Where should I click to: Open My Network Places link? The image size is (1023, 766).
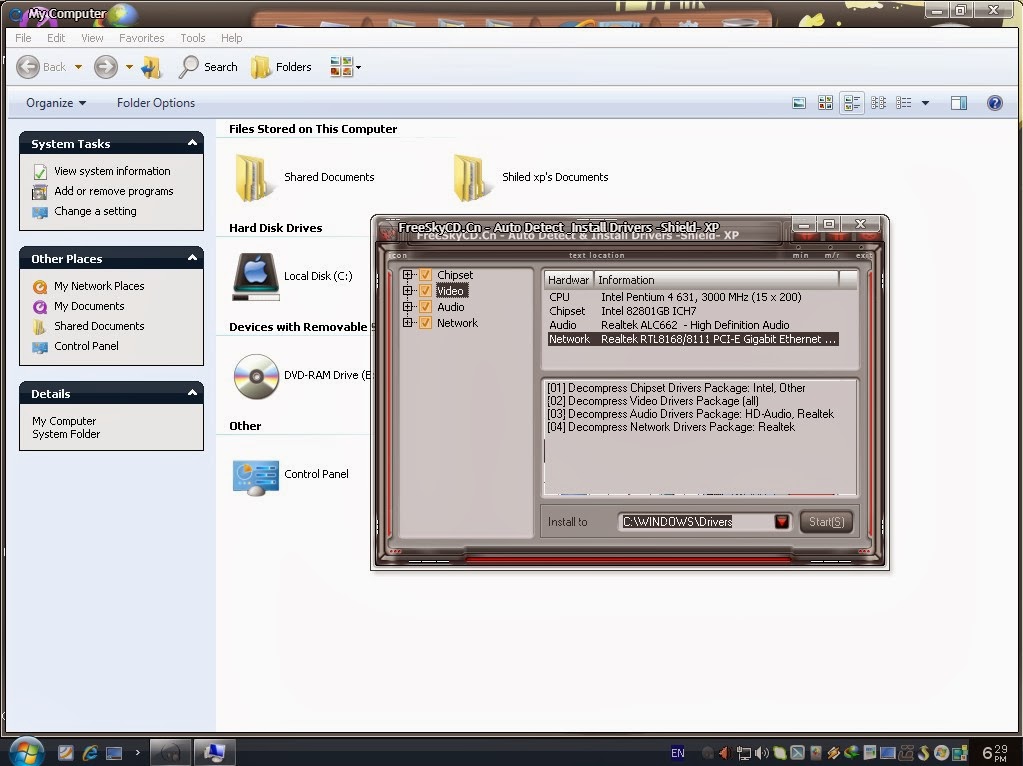point(99,286)
